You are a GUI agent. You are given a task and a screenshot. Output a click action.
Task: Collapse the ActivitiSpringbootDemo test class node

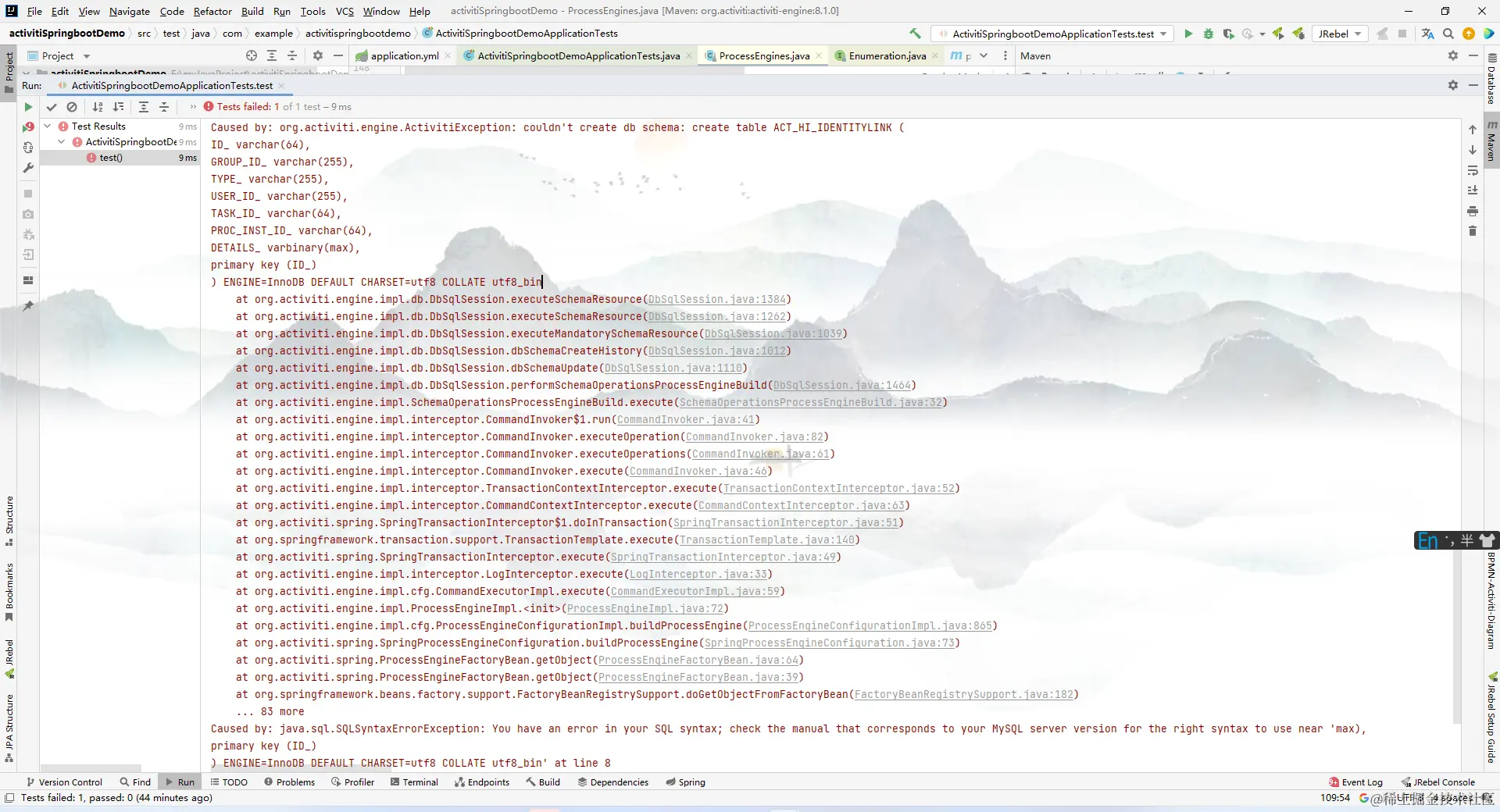click(62, 142)
